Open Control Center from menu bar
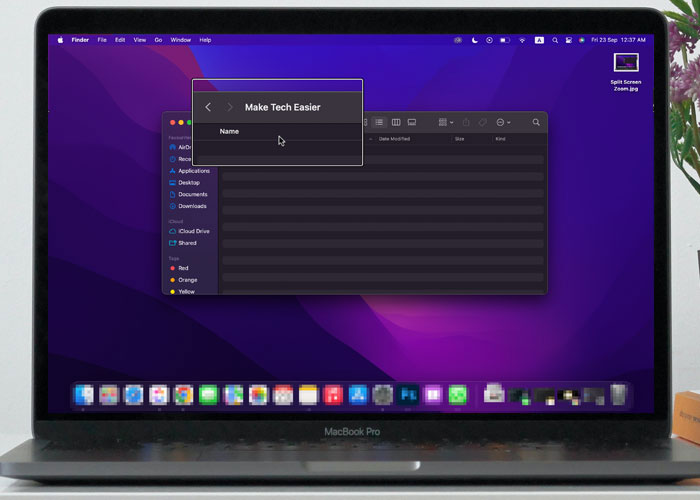 click(x=569, y=40)
